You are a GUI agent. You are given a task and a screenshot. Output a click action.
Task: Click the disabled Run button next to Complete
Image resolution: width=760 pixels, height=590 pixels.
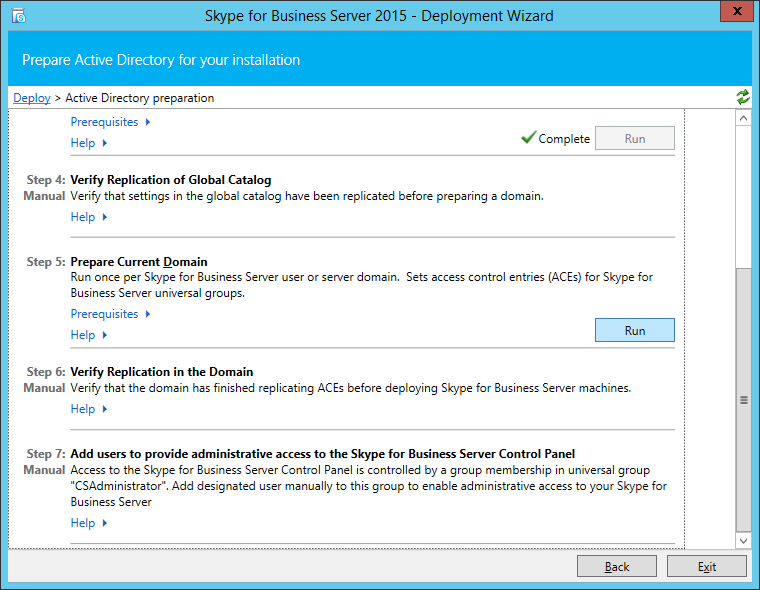coord(634,138)
